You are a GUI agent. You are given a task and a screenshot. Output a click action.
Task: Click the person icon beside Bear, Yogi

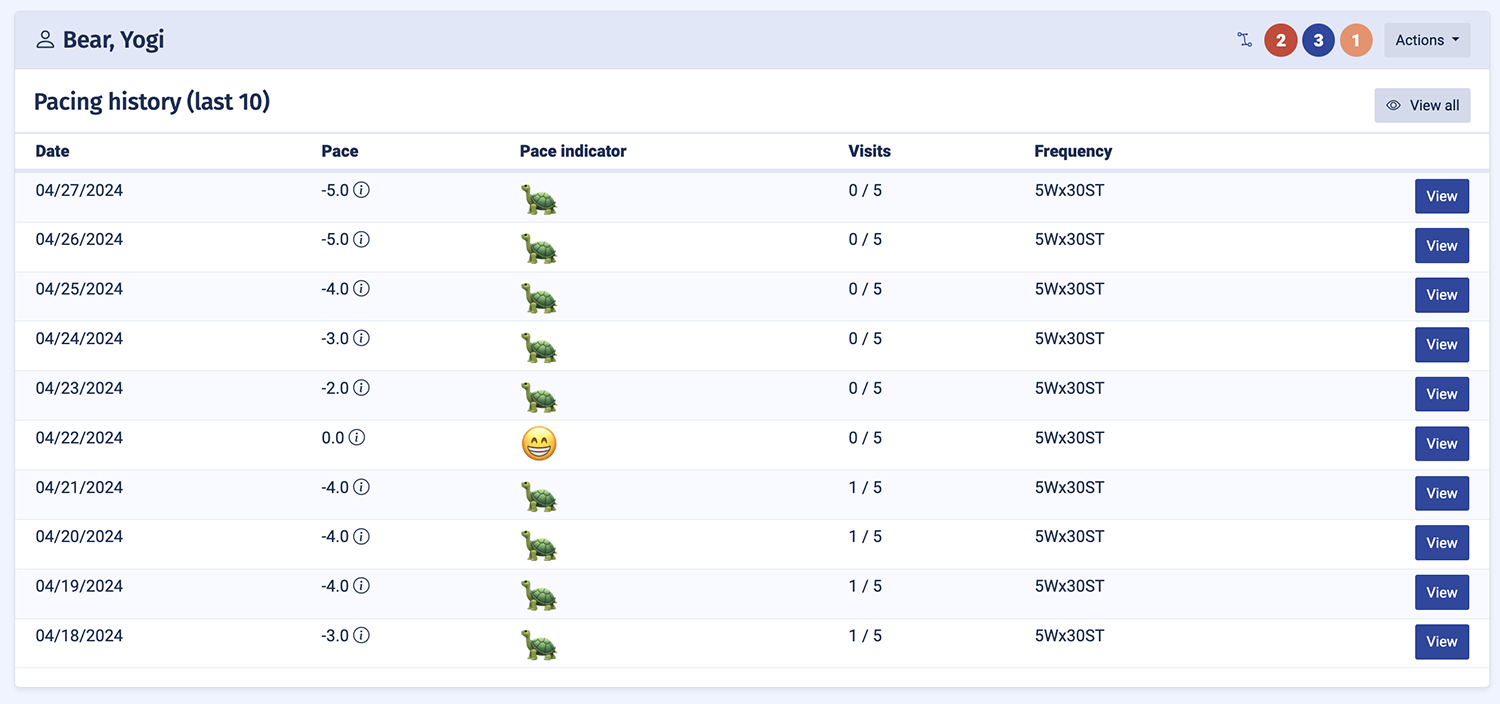pos(45,40)
